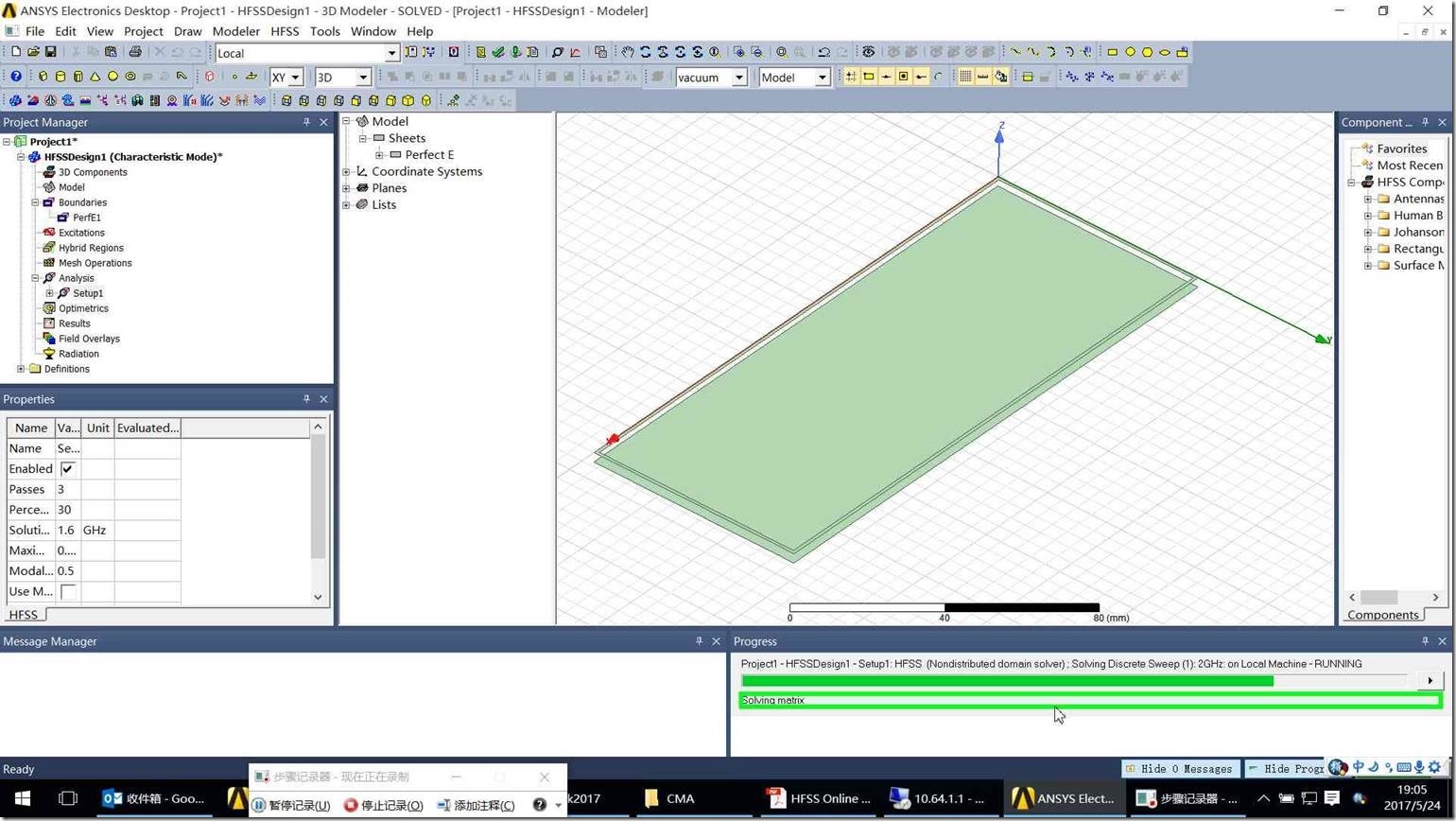
Task: Select the Draw ellipse tool
Action: 1165,52
